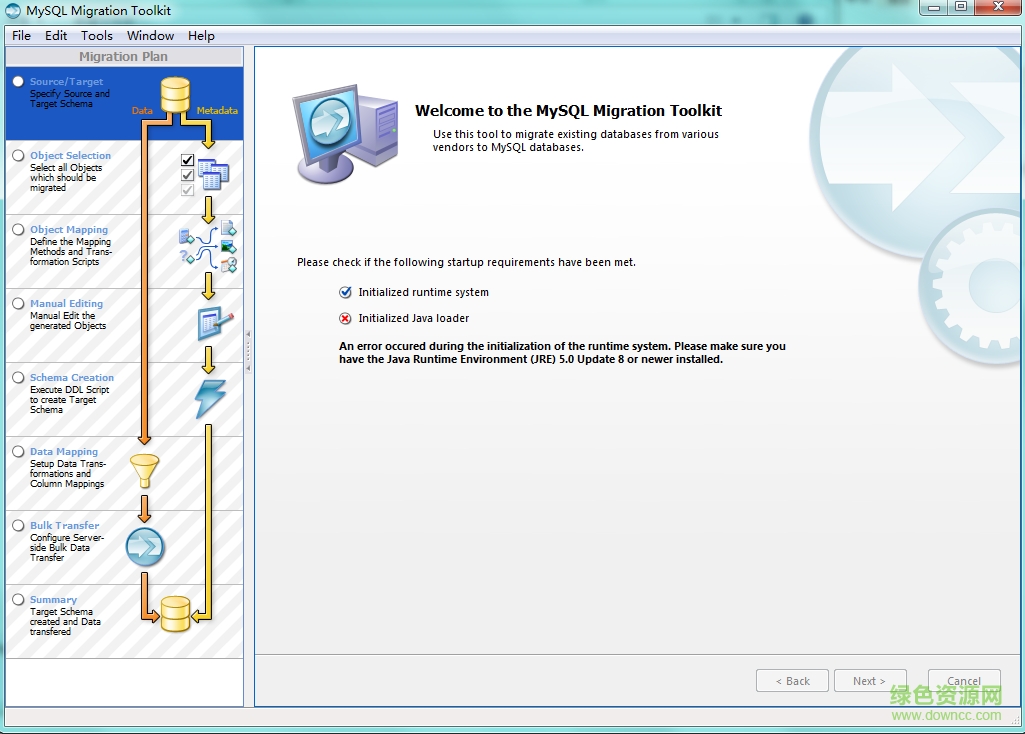Open the www.downcc.com link

[x=946, y=714]
